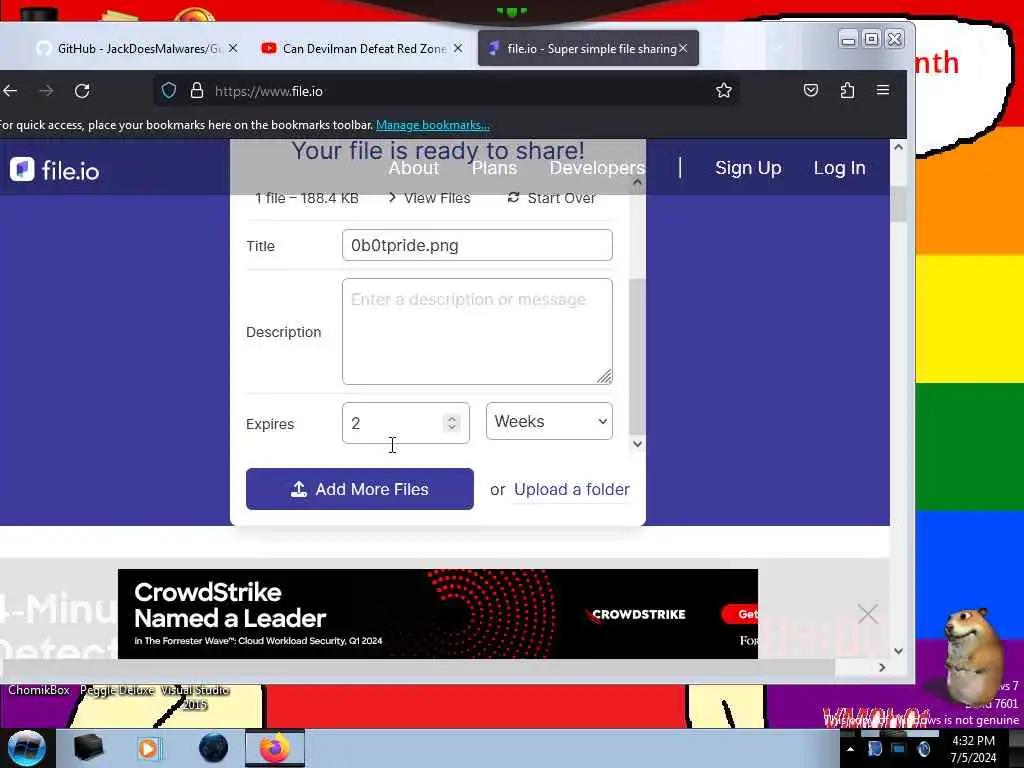
Task: Click the red Get button in CrowdStrike ad
Action: click(740, 614)
